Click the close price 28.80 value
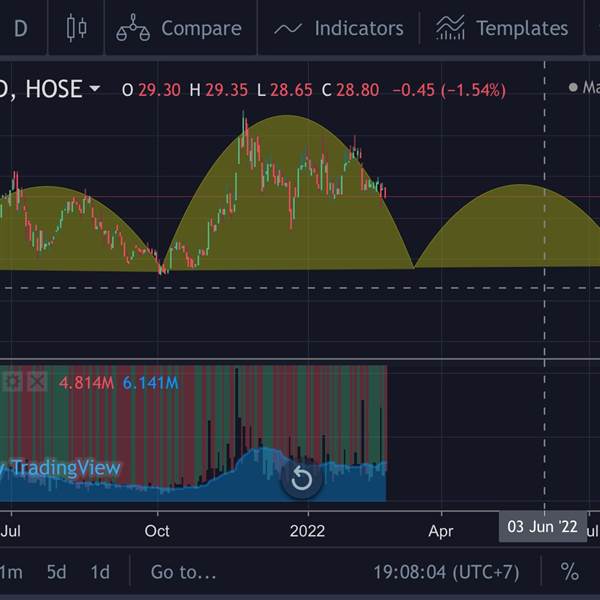Viewport: 600px width, 600px height. (358, 90)
